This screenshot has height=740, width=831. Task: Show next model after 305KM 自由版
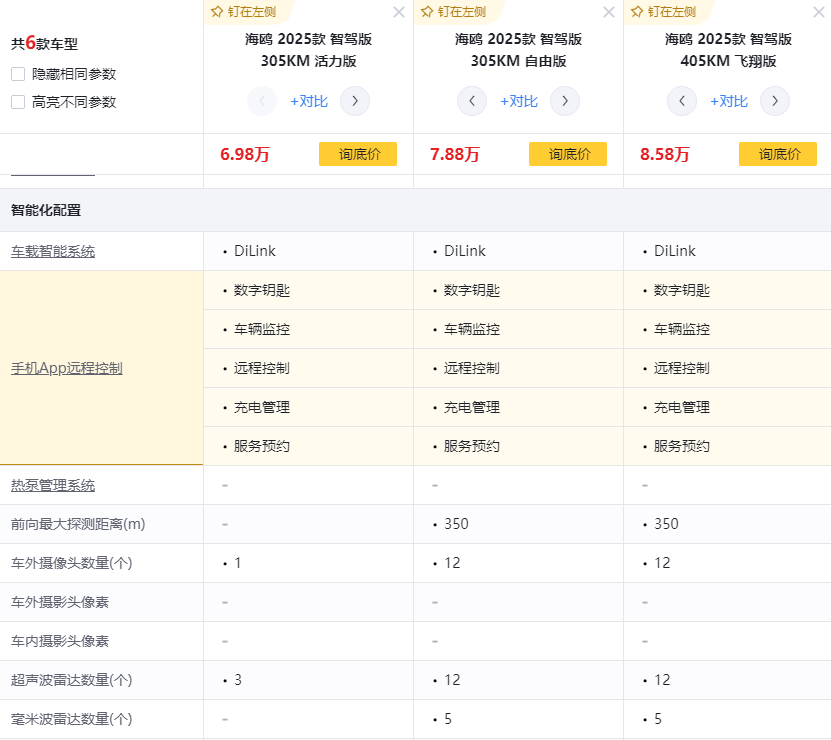pyautogui.click(x=564, y=101)
